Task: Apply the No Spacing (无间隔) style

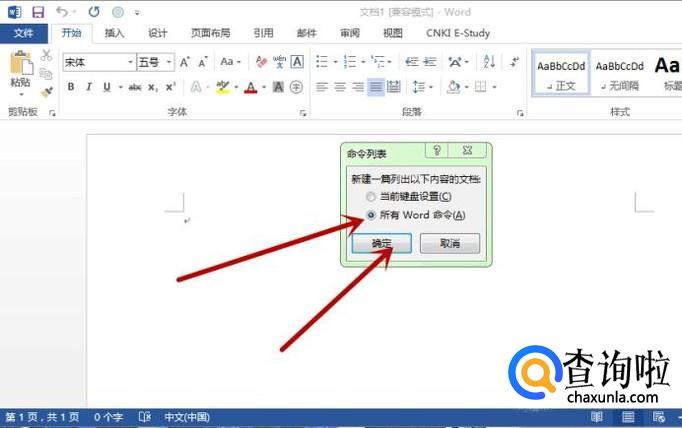Action: (619, 74)
